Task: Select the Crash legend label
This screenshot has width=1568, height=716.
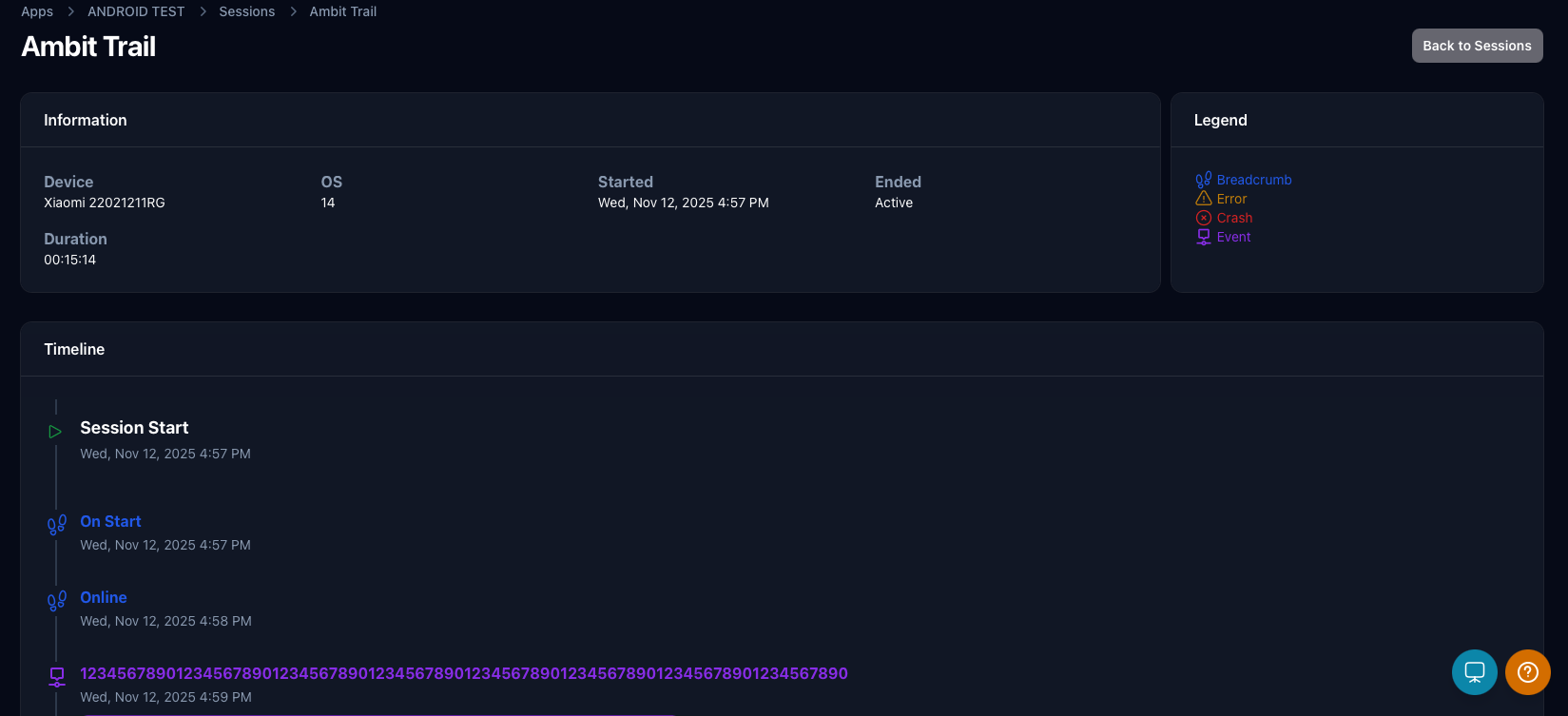Action: click(x=1234, y=218)
